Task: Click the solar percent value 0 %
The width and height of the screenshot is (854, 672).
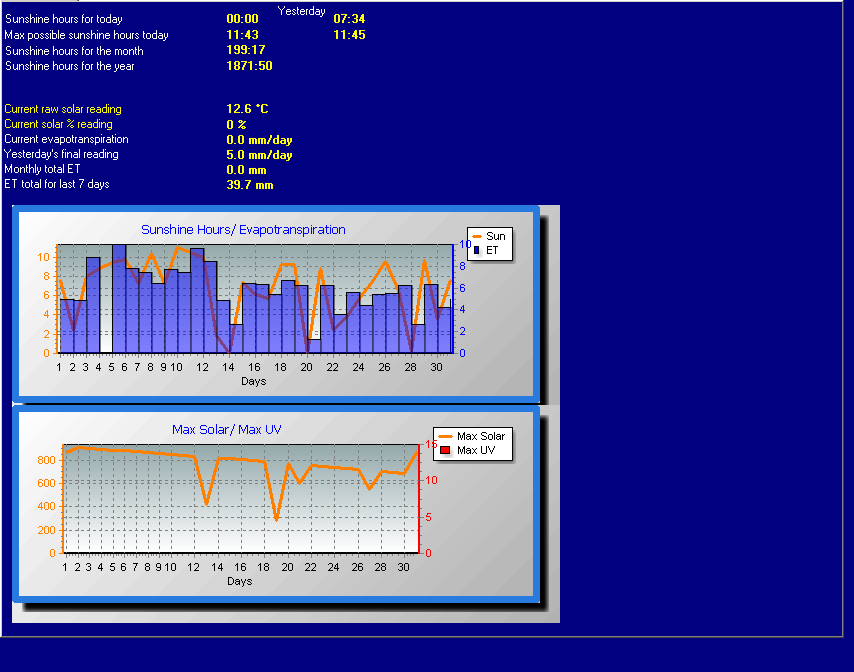Action: point(236,125)
